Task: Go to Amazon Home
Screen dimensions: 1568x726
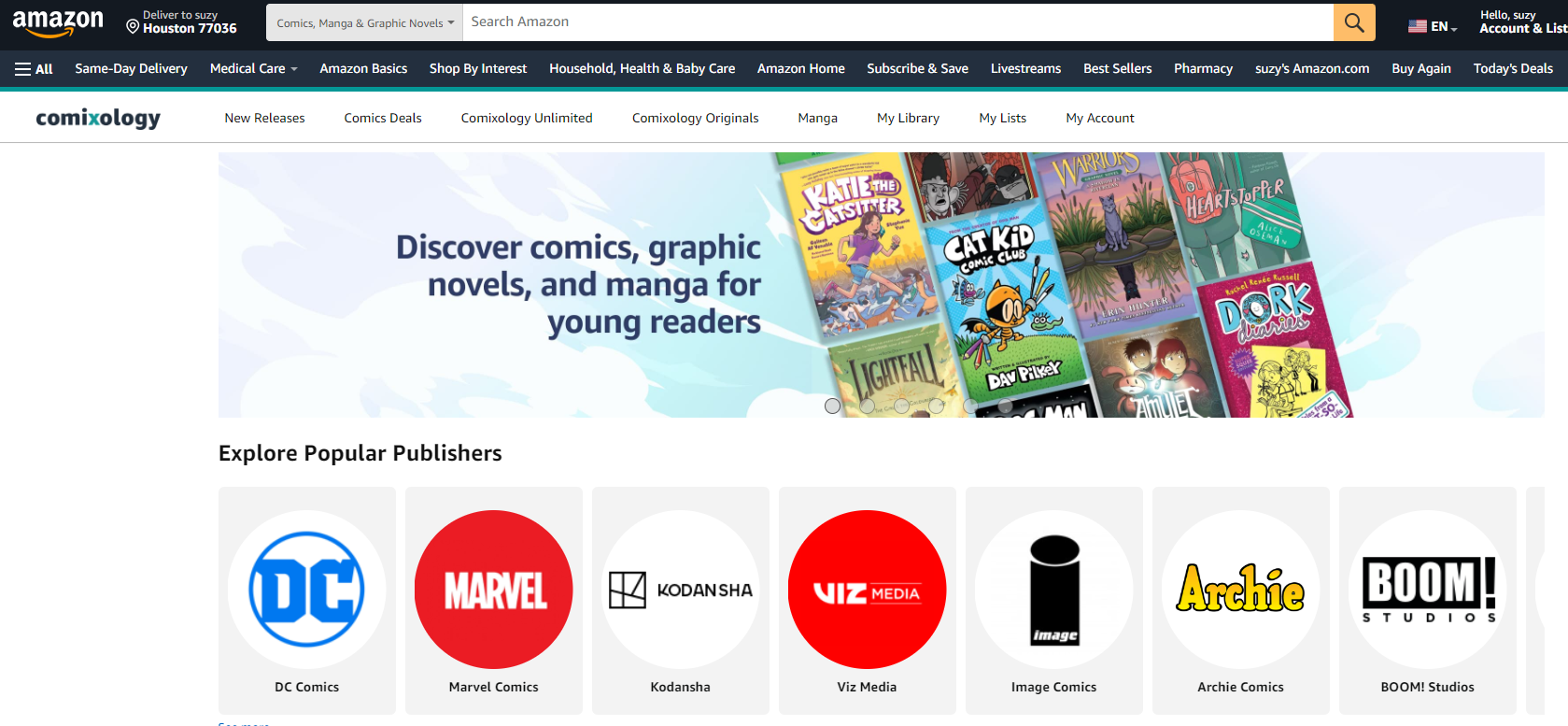Action: (x=801, y=69)
